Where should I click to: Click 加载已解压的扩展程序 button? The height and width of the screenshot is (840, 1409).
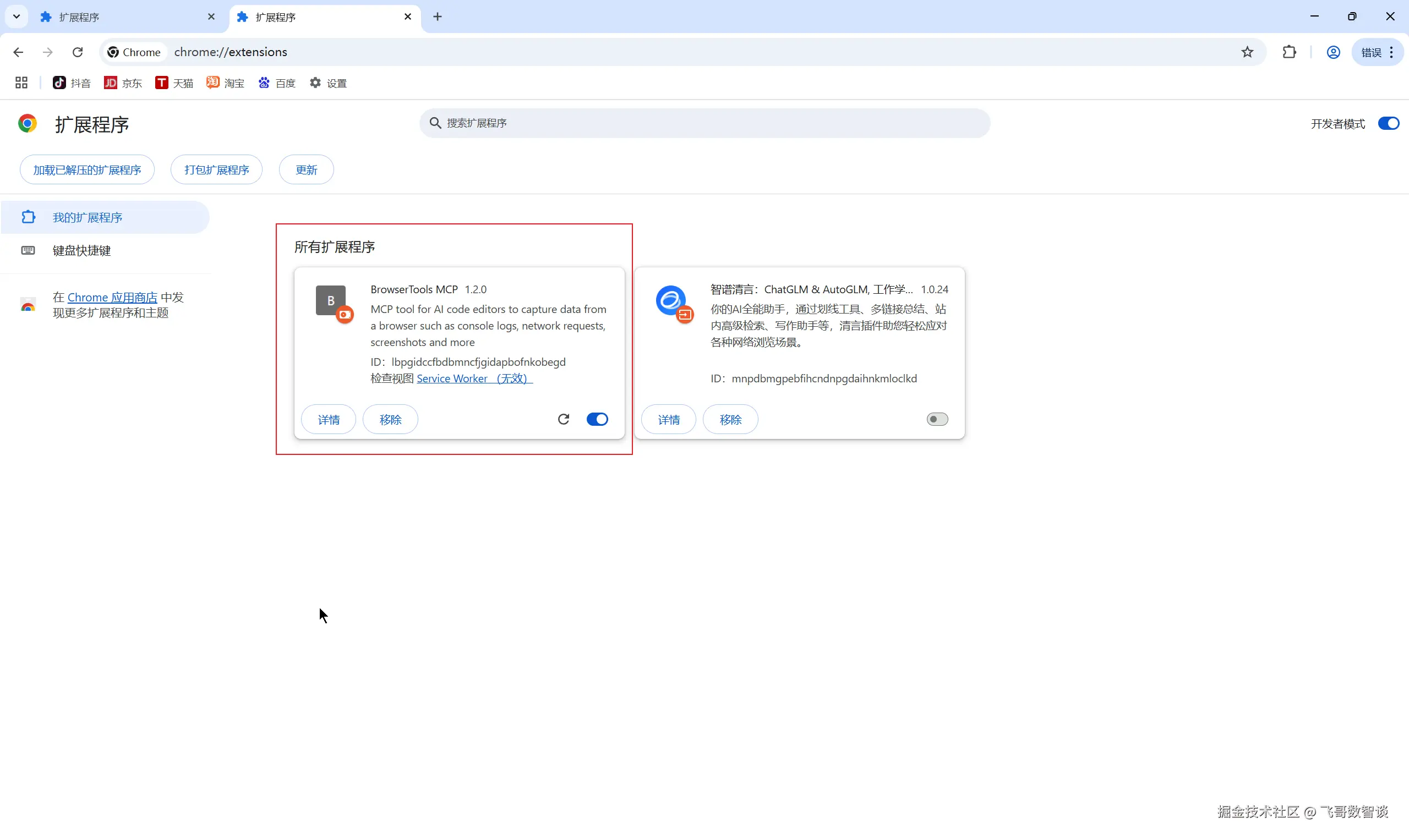coord(87,170)
